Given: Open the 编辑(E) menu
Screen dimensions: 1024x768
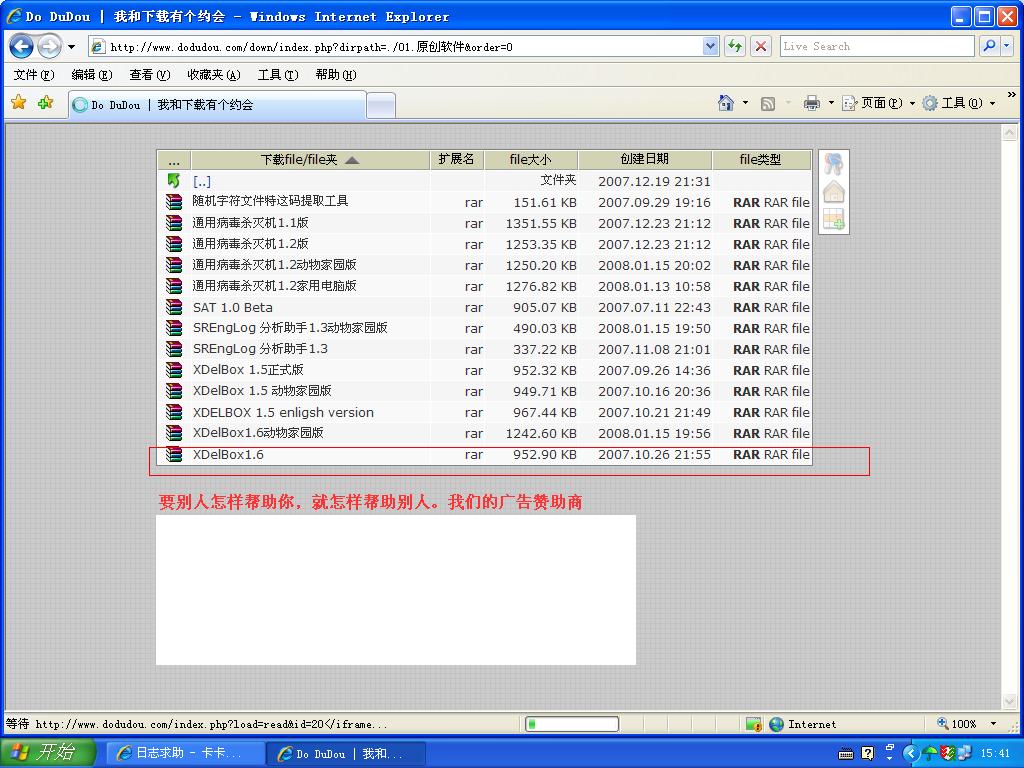Looking at the screenshot, I should pyautogui.click(x=91, y=75).
